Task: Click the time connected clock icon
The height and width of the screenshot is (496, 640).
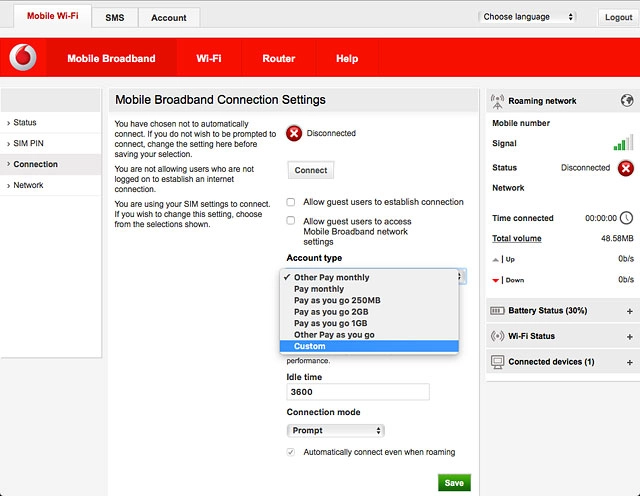Action: point(626,218)
